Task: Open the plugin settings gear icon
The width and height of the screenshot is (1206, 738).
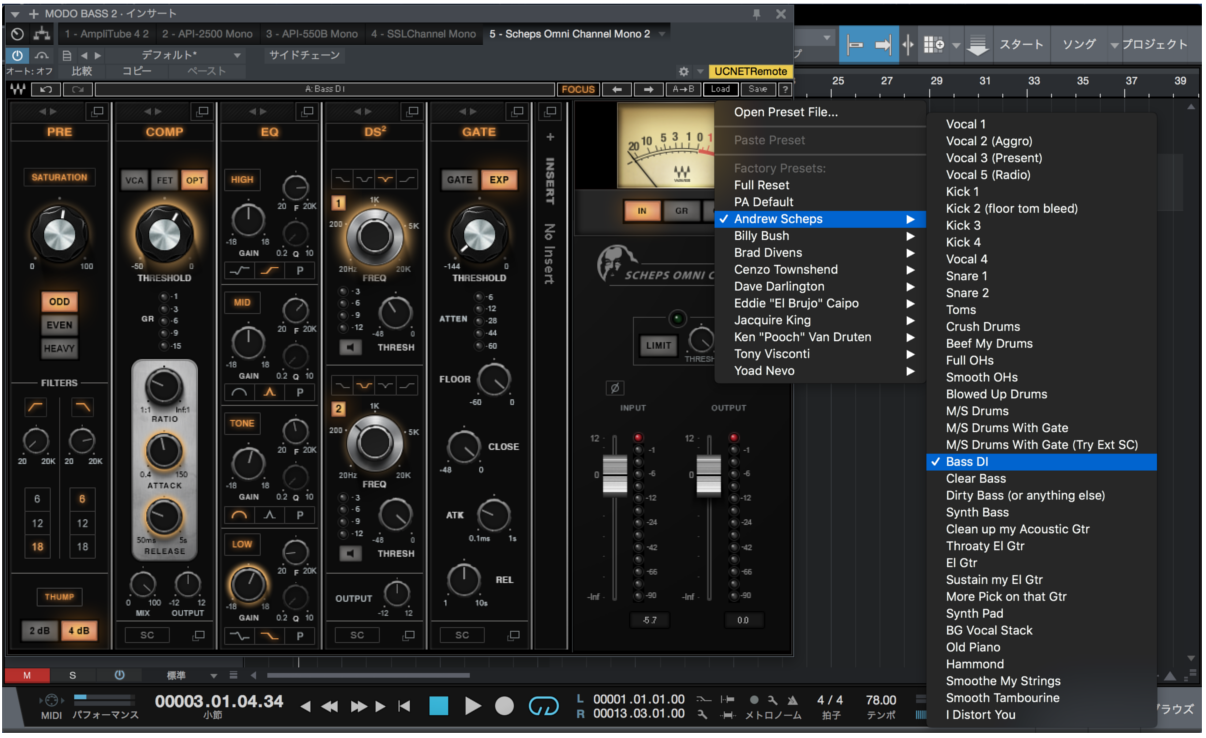Action: click(x=684, y=71)
